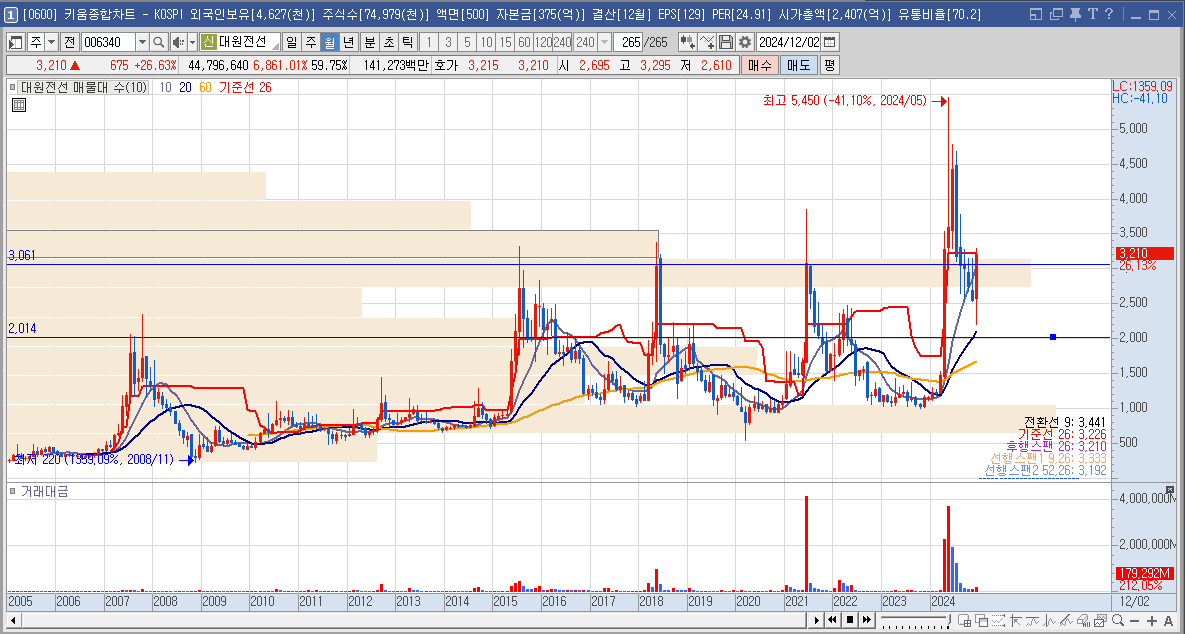This screenshot has height=634, width=1185.
Task: Select the 초 second period toggle
Action: click(388, 42)
